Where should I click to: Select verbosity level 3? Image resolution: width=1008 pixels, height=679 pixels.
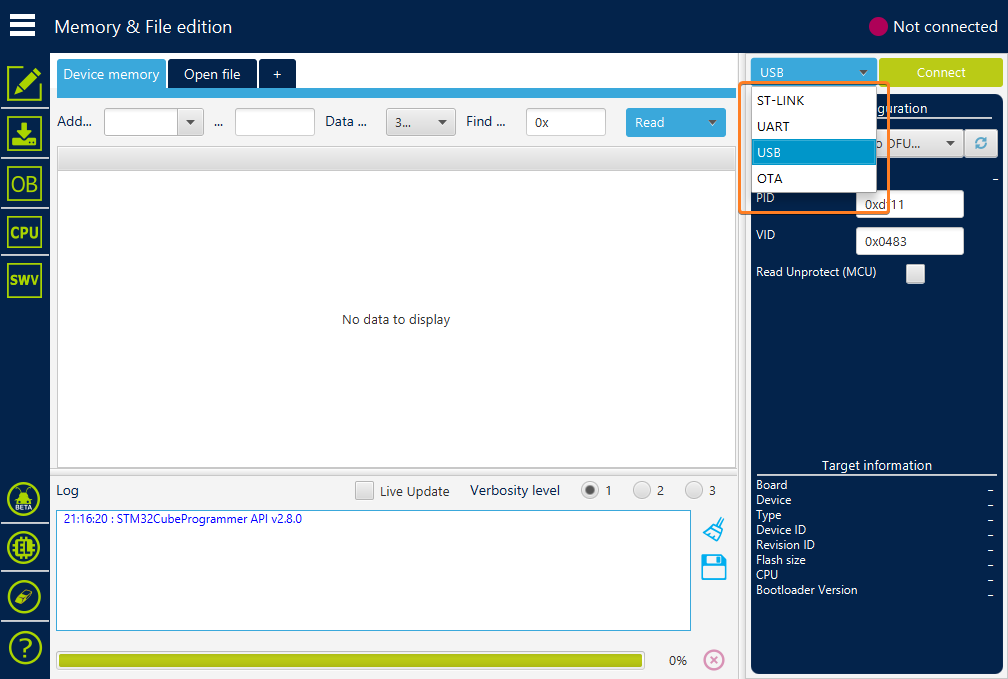694,491
